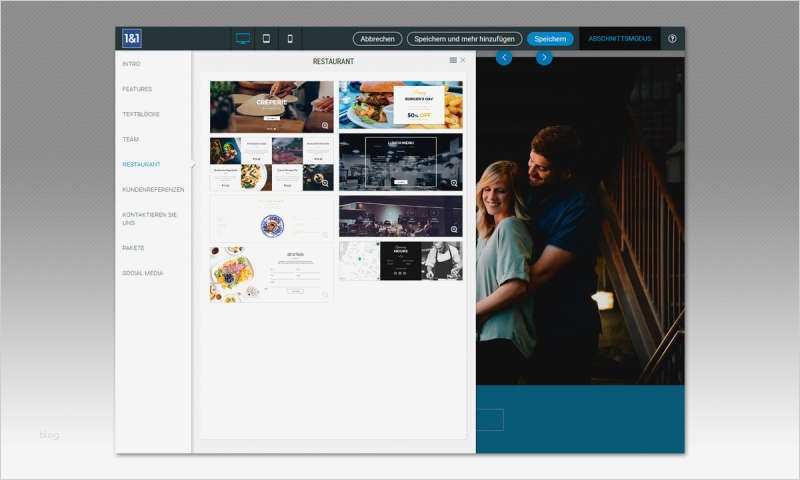This screenshot has width=800, height=480.
Task: Choose the Burger's Day 50% off template
Action: click(401, 105)
